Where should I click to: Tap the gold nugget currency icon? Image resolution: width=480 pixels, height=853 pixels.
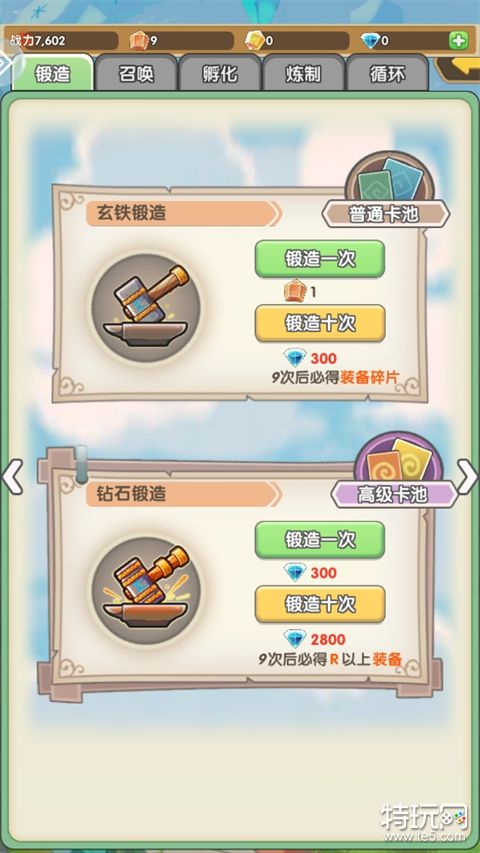click(x=254, y=41)
